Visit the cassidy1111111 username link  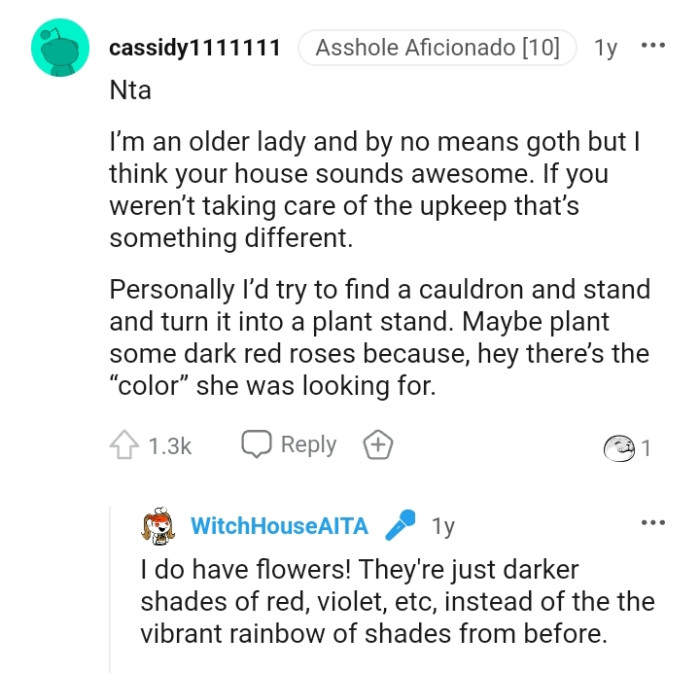(194, 47)
